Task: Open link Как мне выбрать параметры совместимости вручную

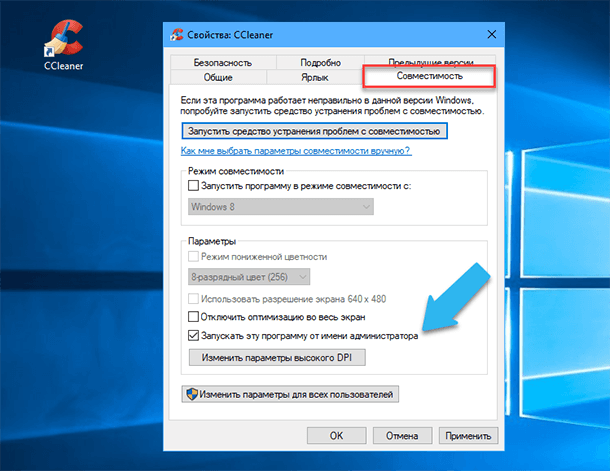Action: pos(296,151)
